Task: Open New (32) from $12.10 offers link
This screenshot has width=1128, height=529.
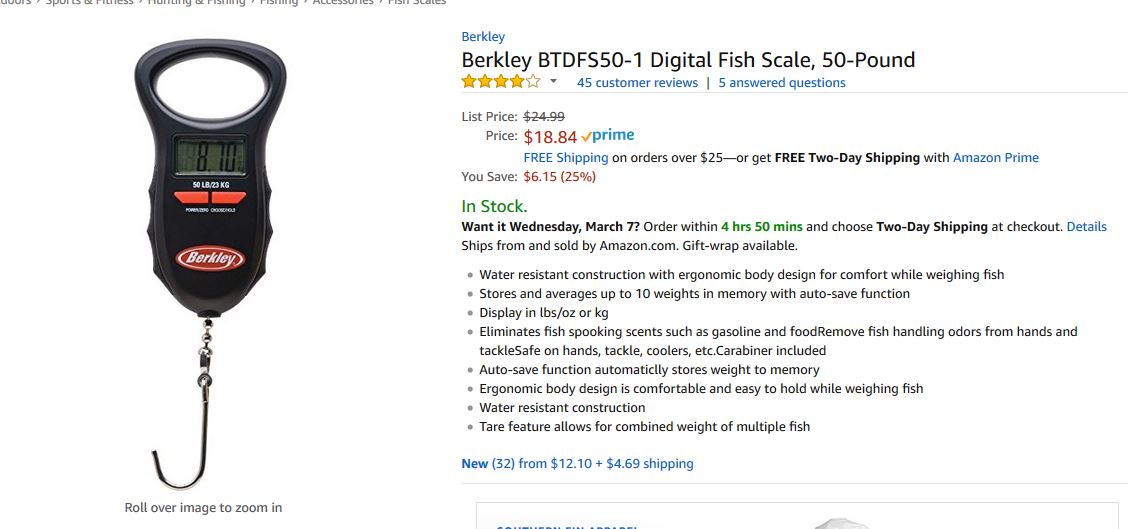Action: pos(577,464)
